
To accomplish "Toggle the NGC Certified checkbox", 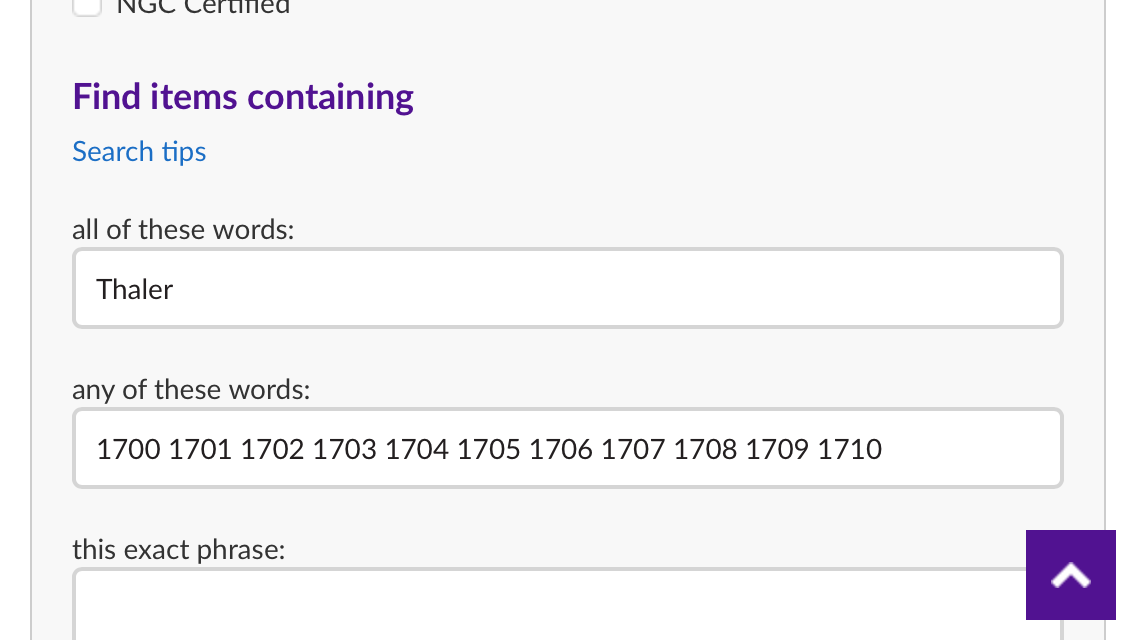I will 88,6.
